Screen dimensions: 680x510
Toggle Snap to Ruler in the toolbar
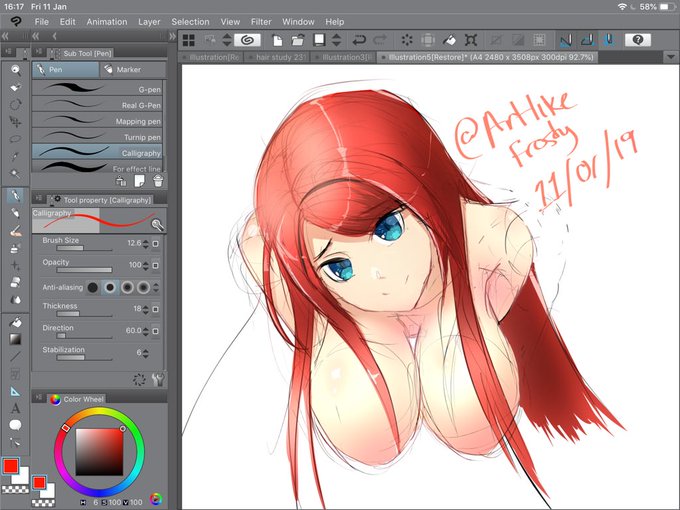point(566,40)
